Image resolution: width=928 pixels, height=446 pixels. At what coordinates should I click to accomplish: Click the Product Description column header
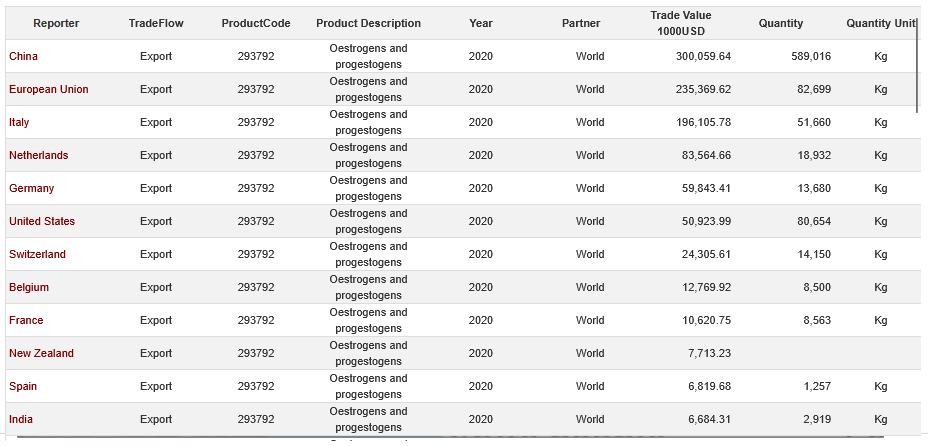368,23
